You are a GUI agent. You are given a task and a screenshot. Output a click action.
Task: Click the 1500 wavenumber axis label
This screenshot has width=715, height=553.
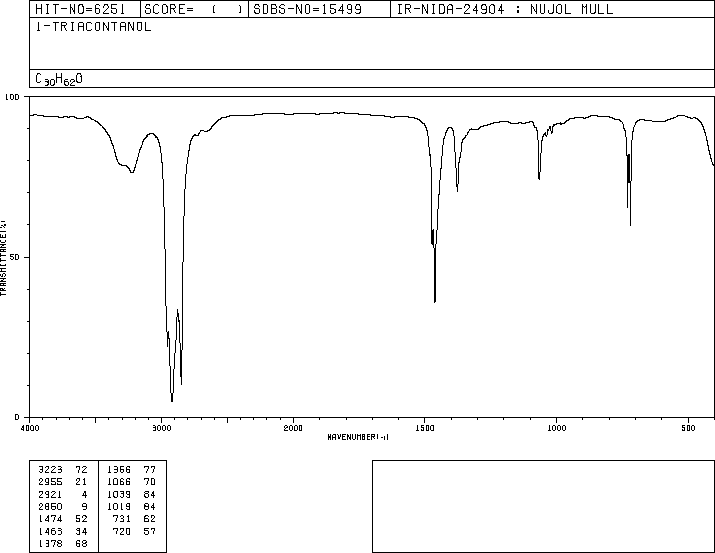[x=425, y=428]
